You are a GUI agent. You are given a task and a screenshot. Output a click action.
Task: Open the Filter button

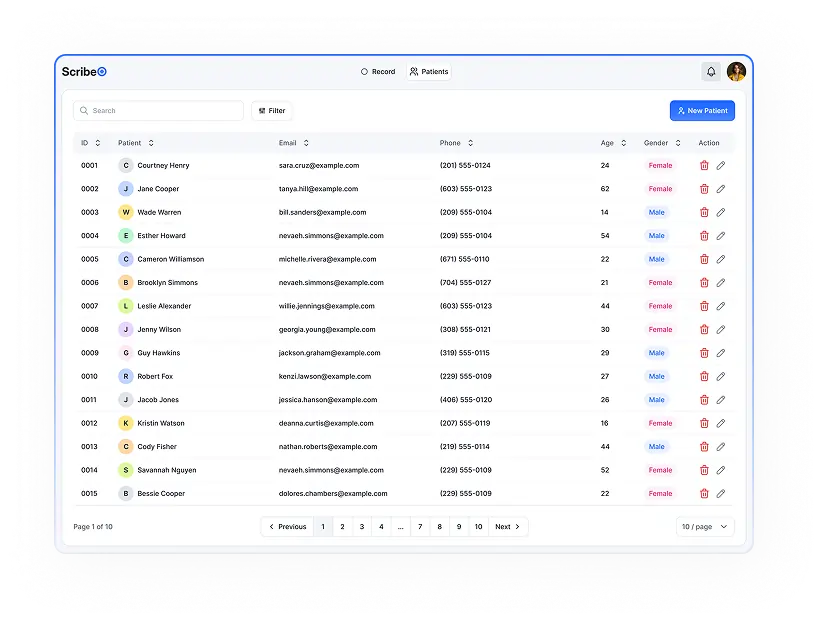tap(272, 111)
